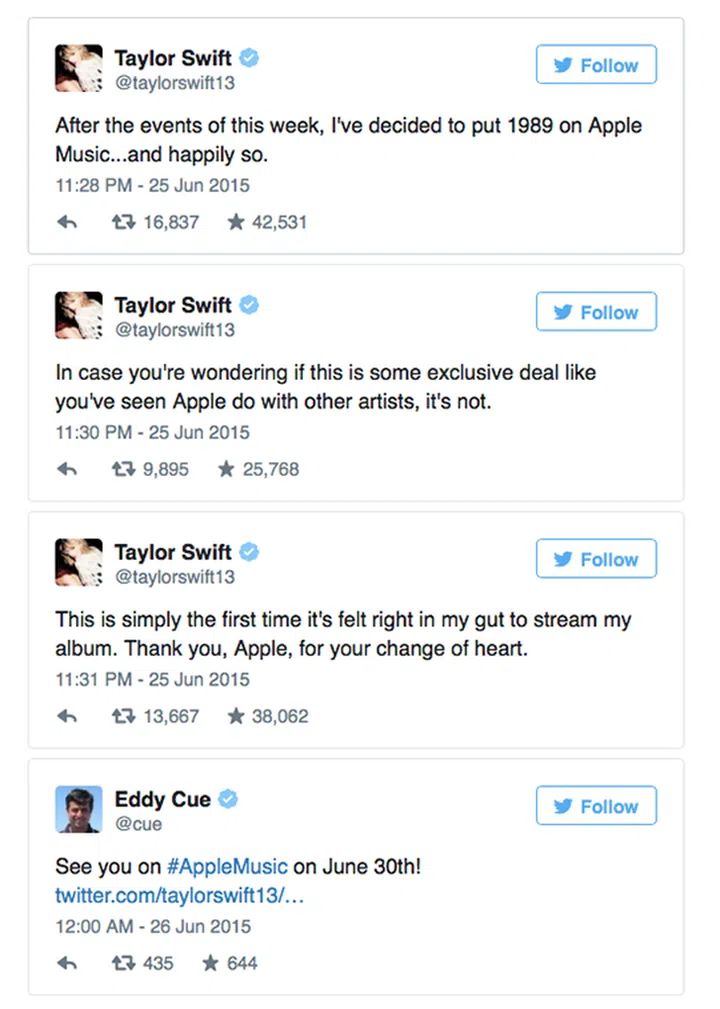Image resolution: width=720 pixels, height=1009 pixels.
Task: Reply to the 1989 Apple Music tweet
Action: pos(67,222)
